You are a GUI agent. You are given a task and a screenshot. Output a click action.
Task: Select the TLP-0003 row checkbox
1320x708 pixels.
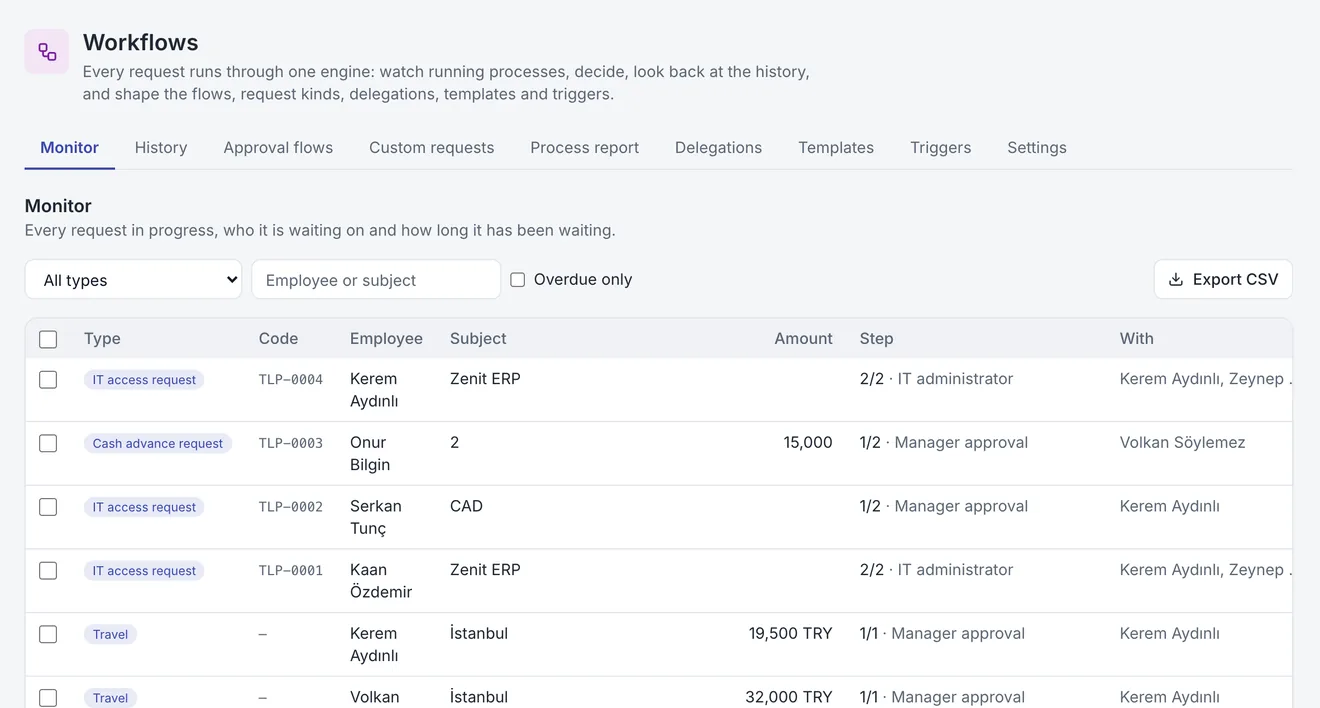[48, 443]
